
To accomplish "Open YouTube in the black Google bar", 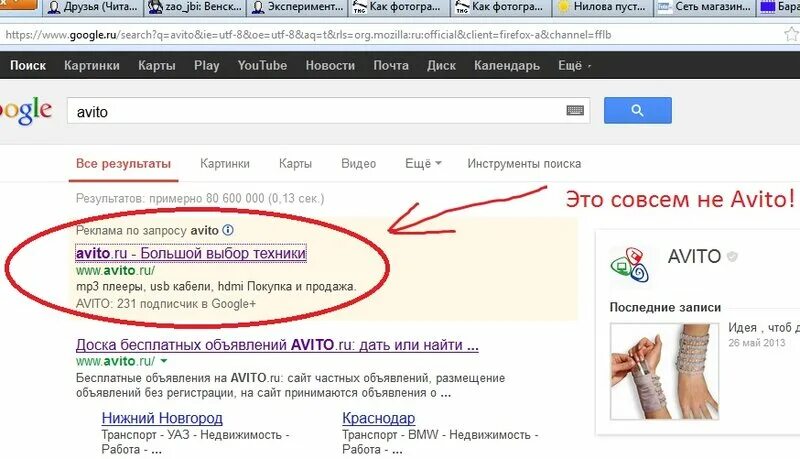I will point(262,65).
